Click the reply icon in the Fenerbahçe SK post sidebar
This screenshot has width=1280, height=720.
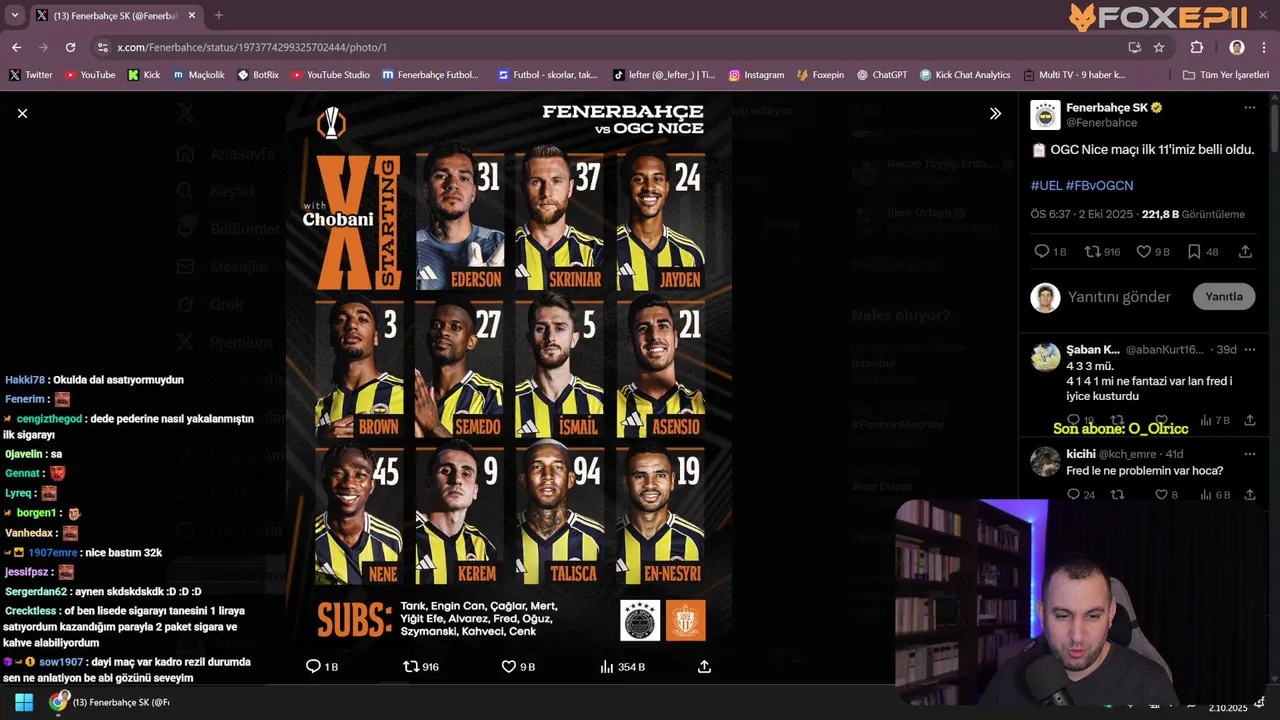(x=1041, y=251)
